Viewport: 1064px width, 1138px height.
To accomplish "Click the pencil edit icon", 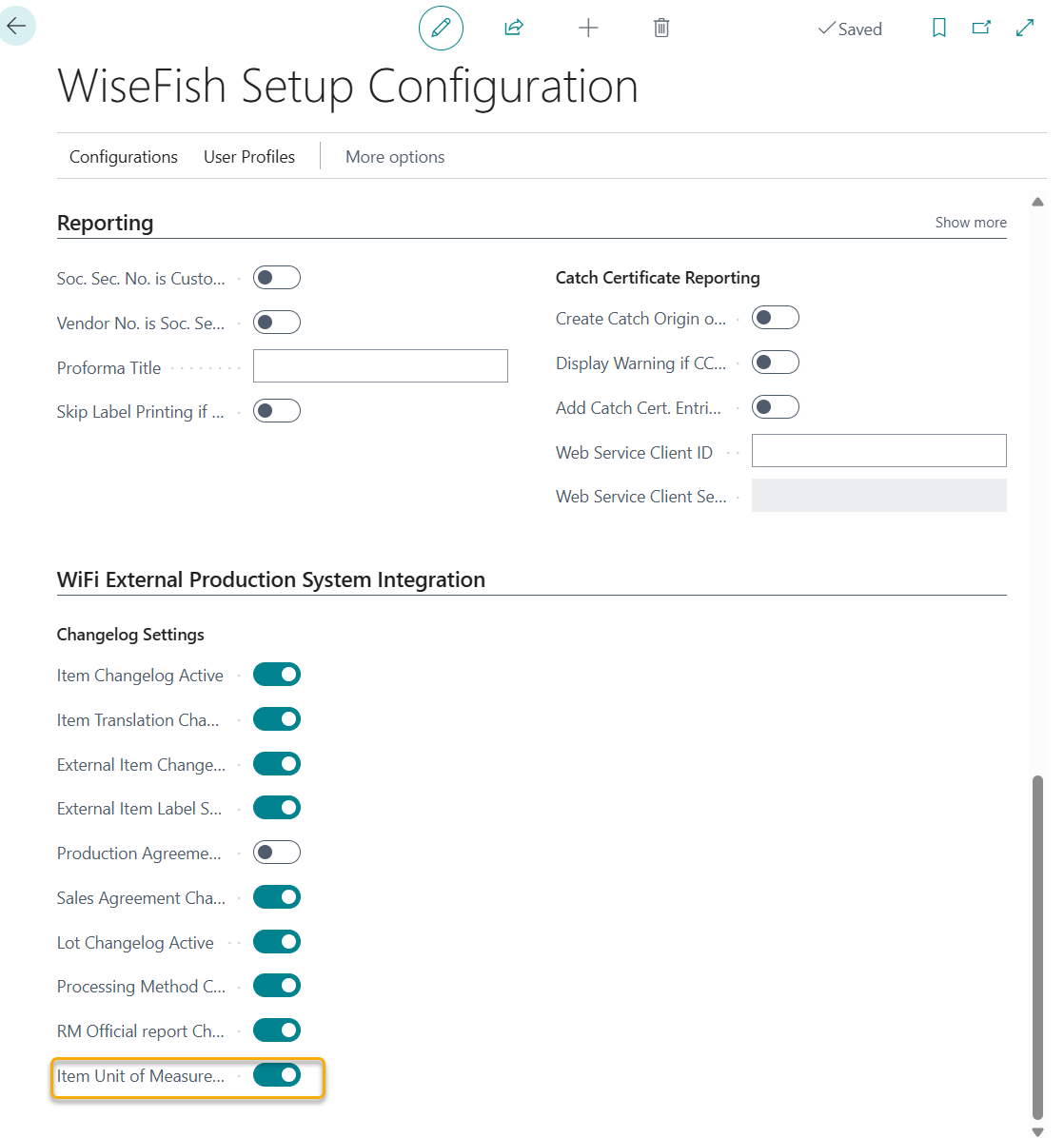I will click(441, 28).
